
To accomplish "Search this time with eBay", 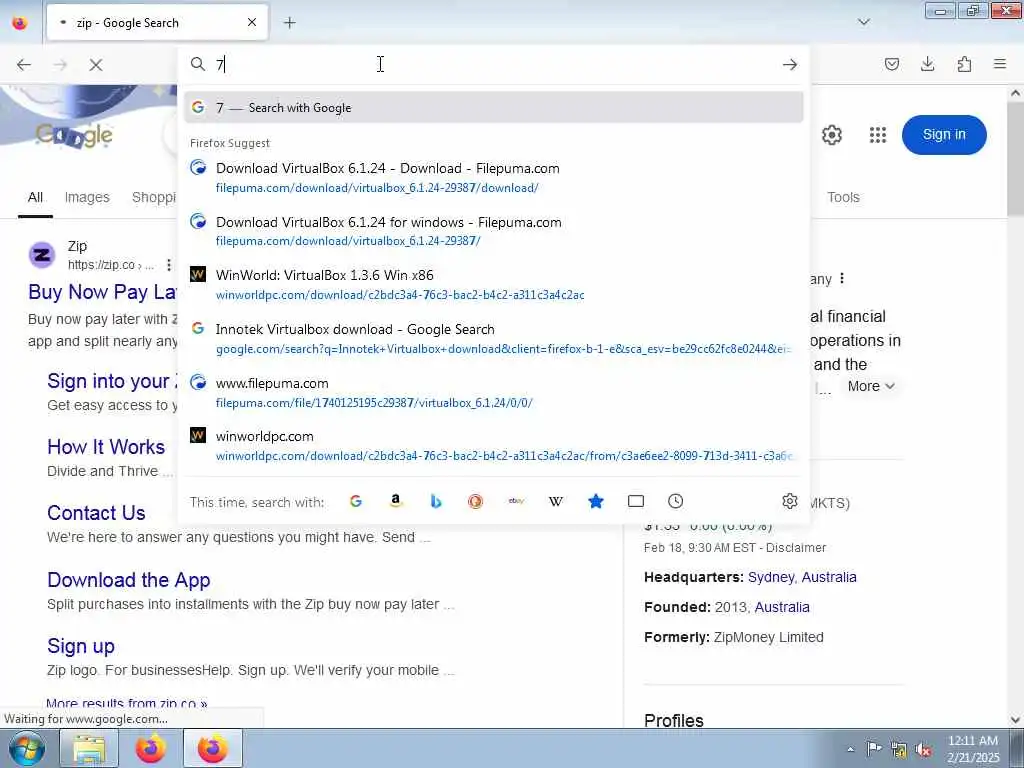I will click(x=516, y=501).
